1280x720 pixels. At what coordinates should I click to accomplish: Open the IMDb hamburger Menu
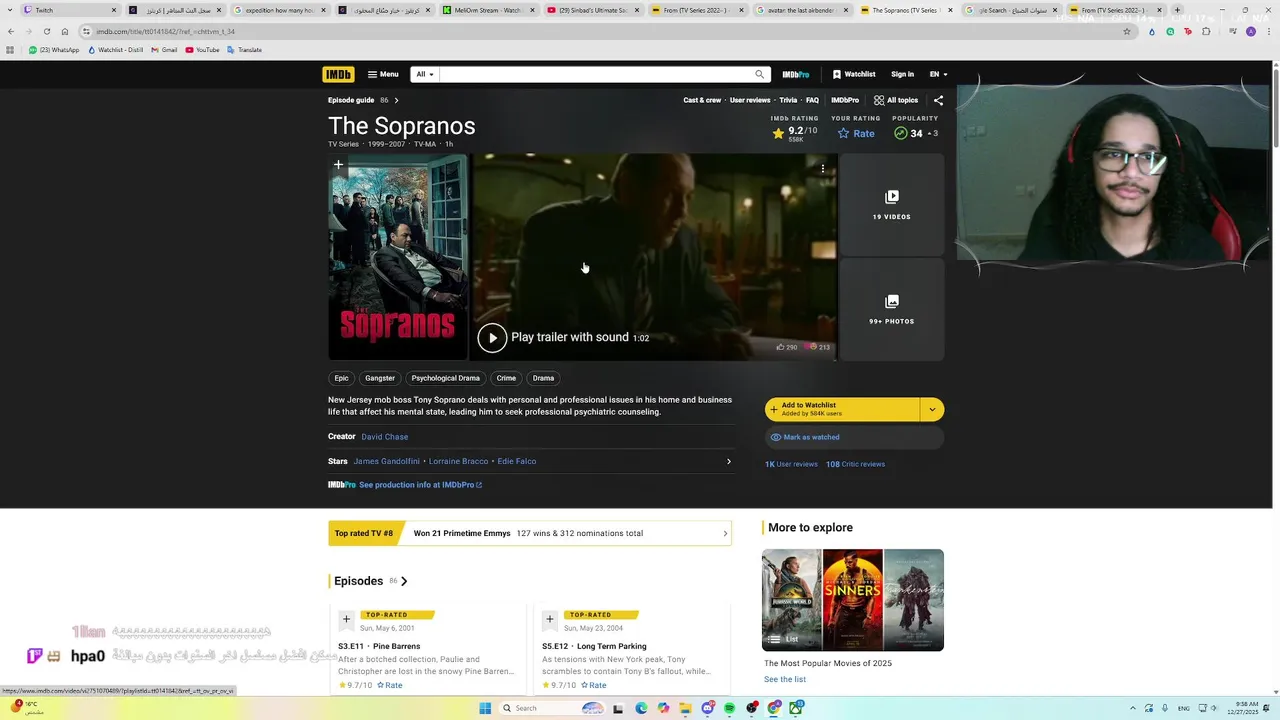click(x=383, y=74)
